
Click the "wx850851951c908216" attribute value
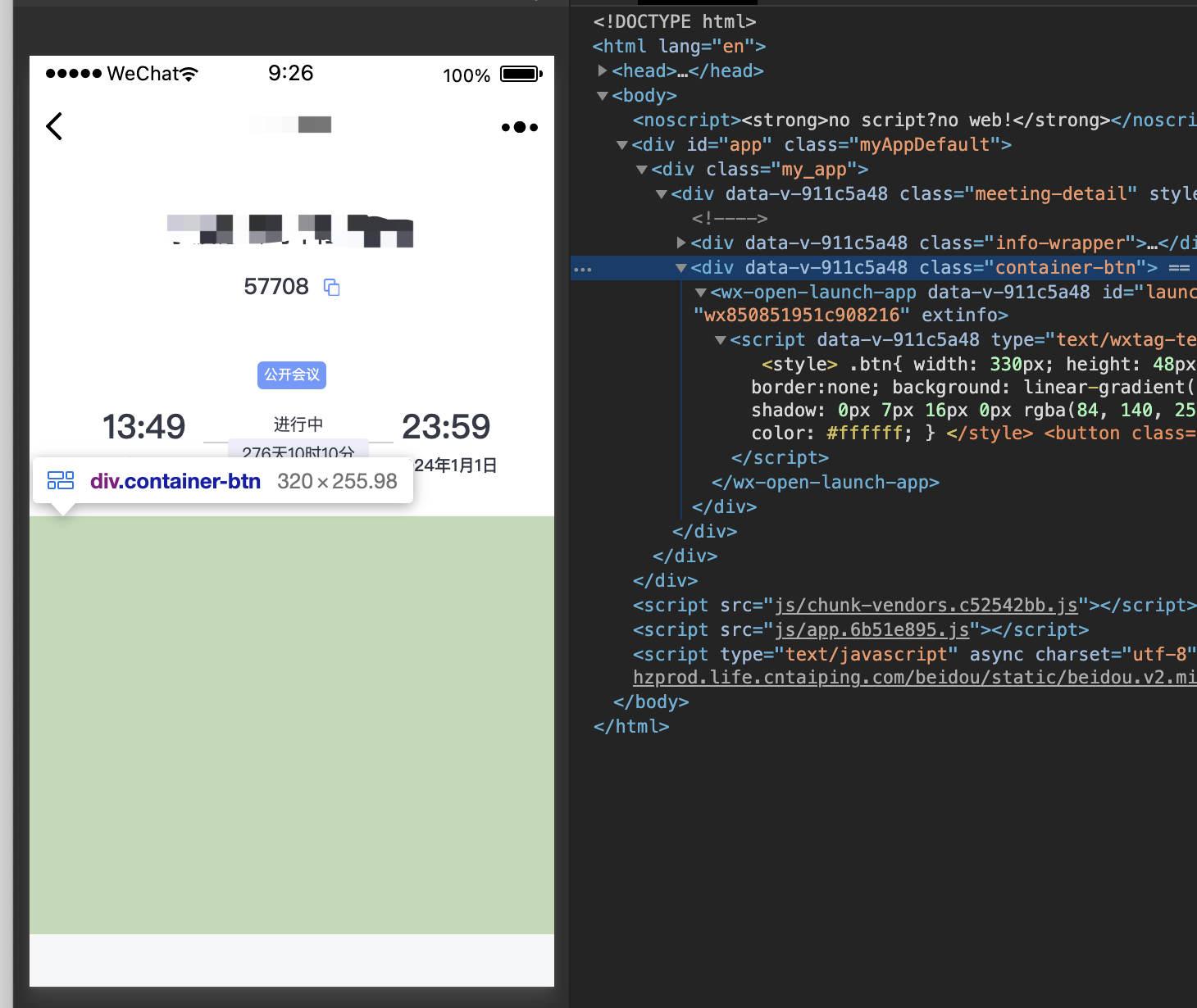coord(801,316)
